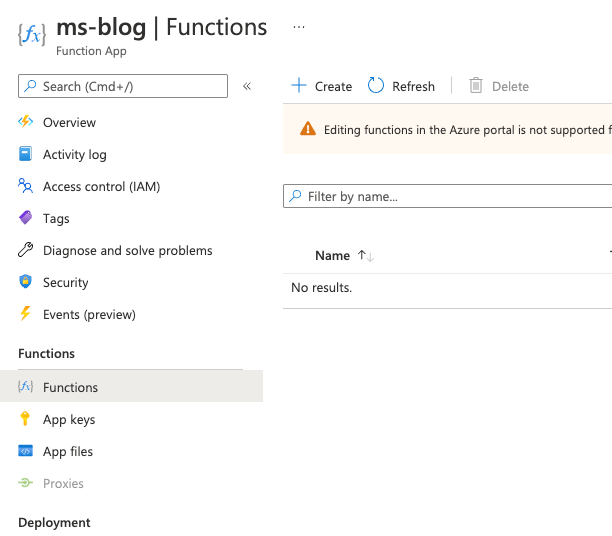Click the Function App fx header icon
Screen dimensions: 612x536
point(32,34)
